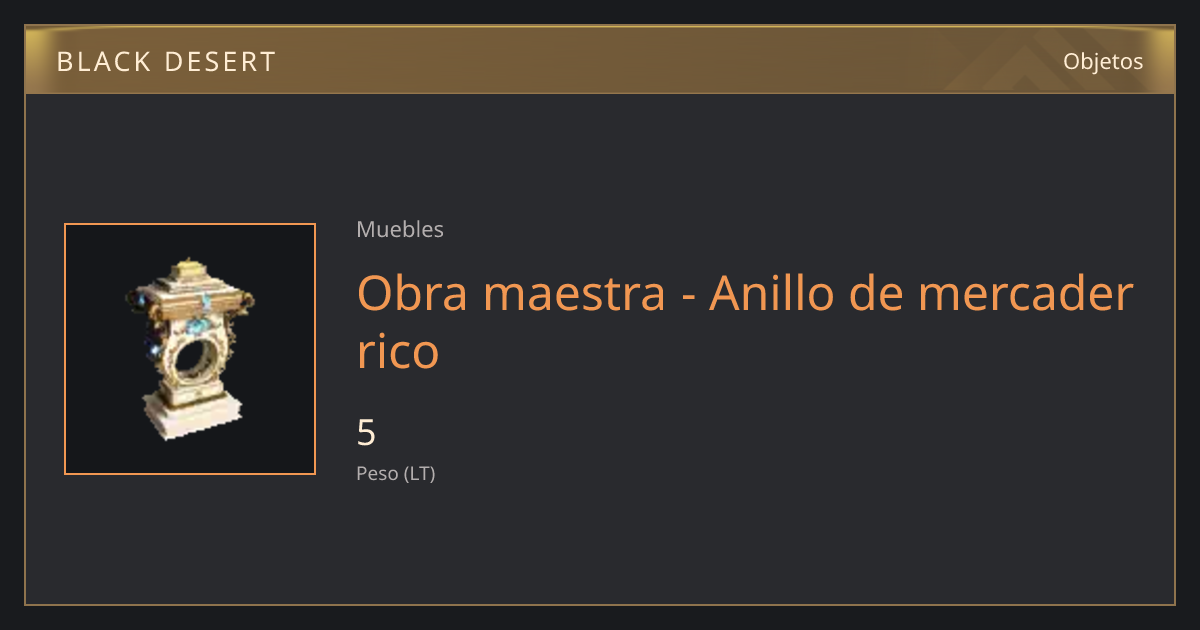Click the word mercader in the title
This screenshot has height=630, width=1200.
point(1027,294)
